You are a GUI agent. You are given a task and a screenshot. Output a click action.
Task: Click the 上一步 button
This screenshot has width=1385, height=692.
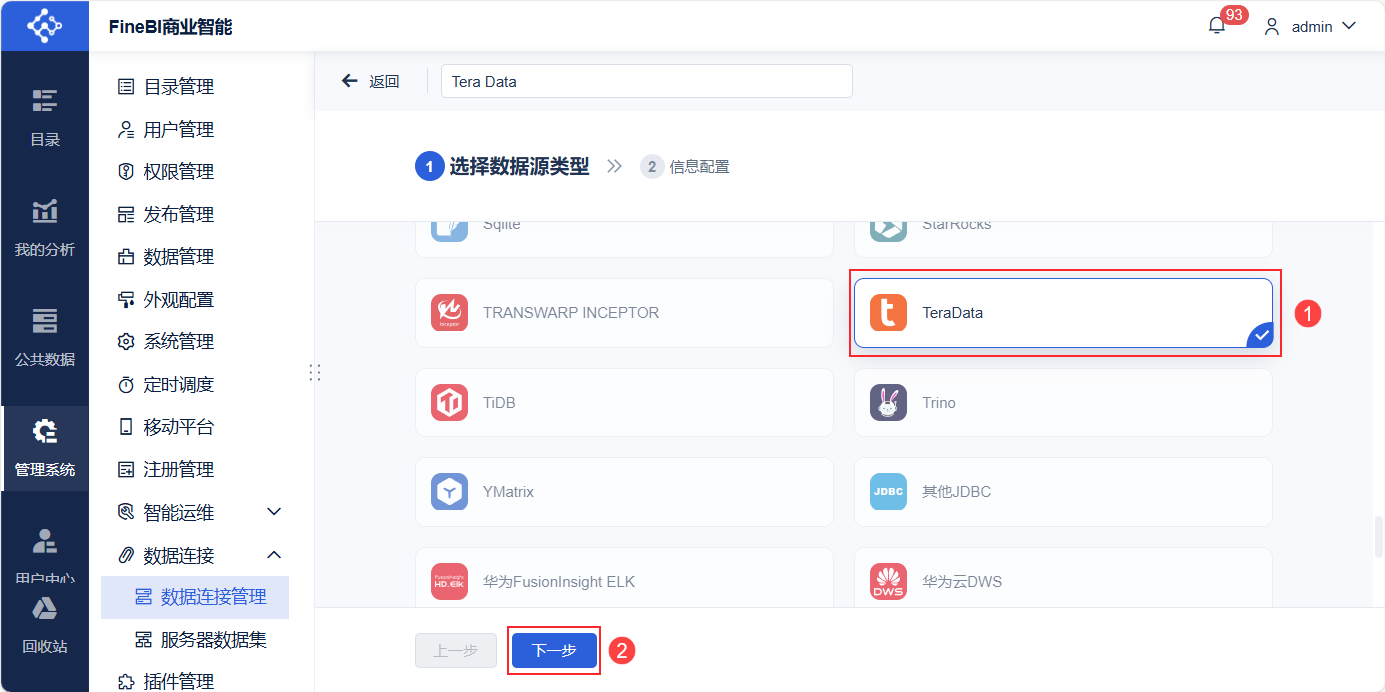click(456, 650)
